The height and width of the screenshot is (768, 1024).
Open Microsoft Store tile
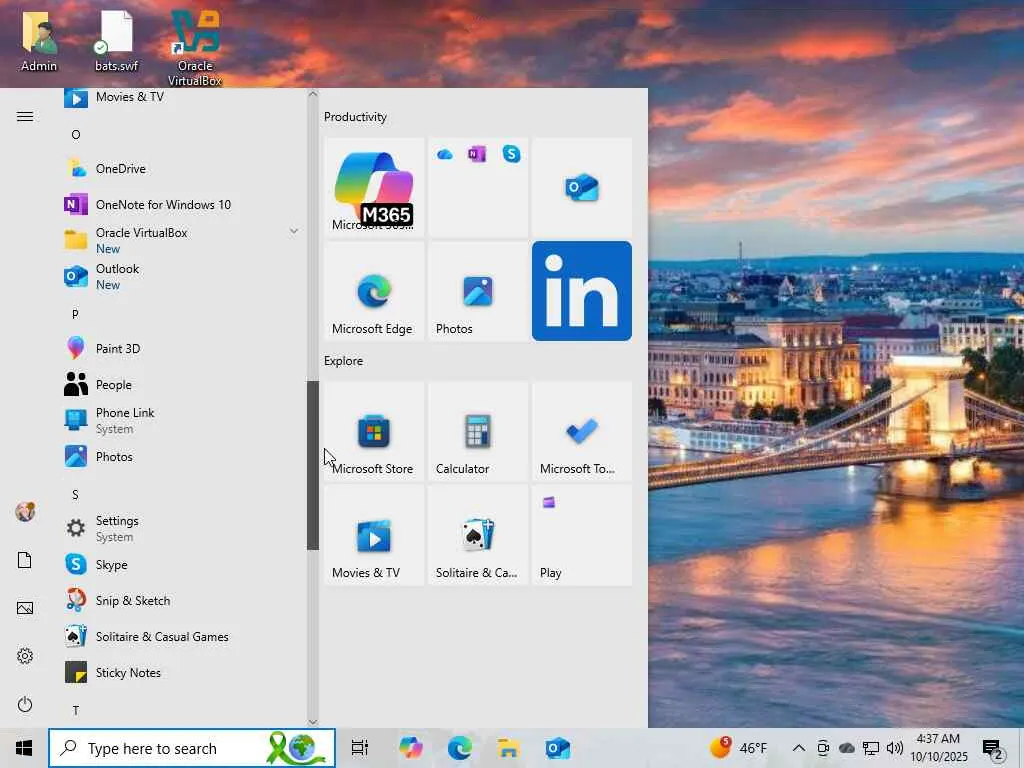click(373, 432)
